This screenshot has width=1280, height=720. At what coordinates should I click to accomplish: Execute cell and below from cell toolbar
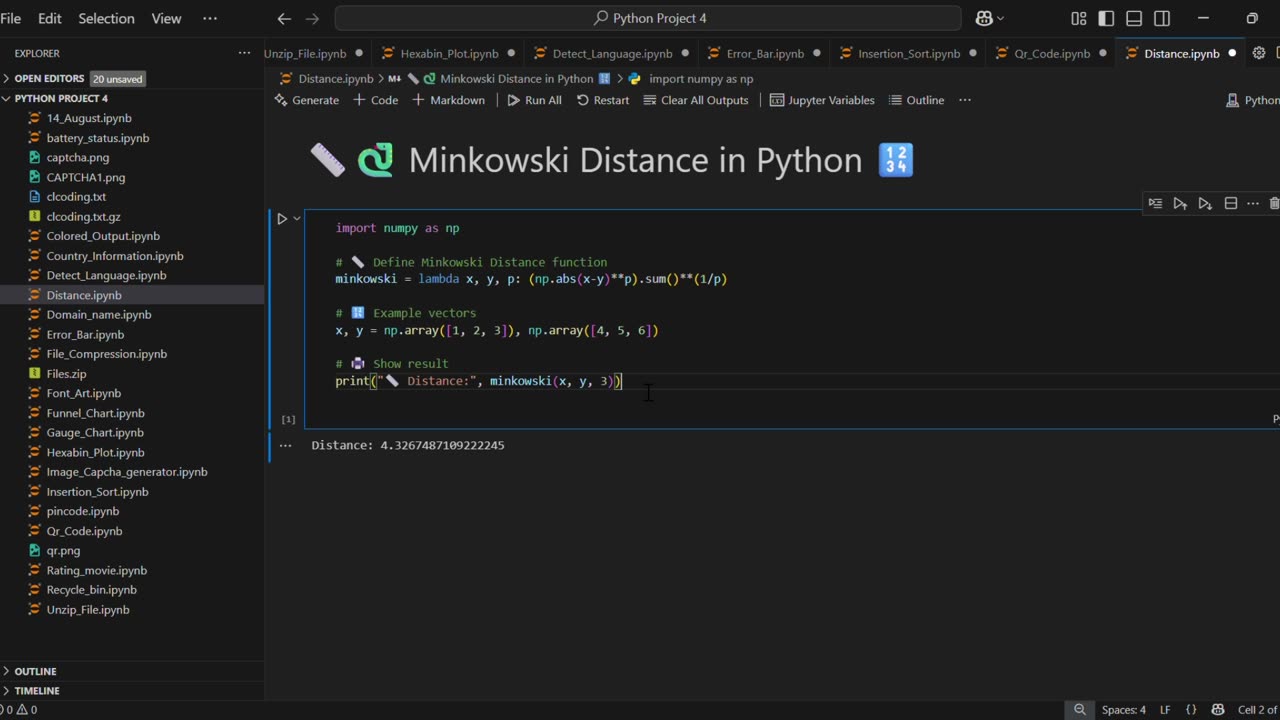[x=1205, y=203]
